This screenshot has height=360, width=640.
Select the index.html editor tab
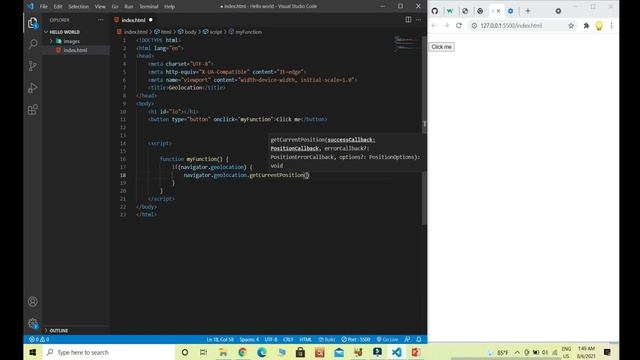click(133, 20)
